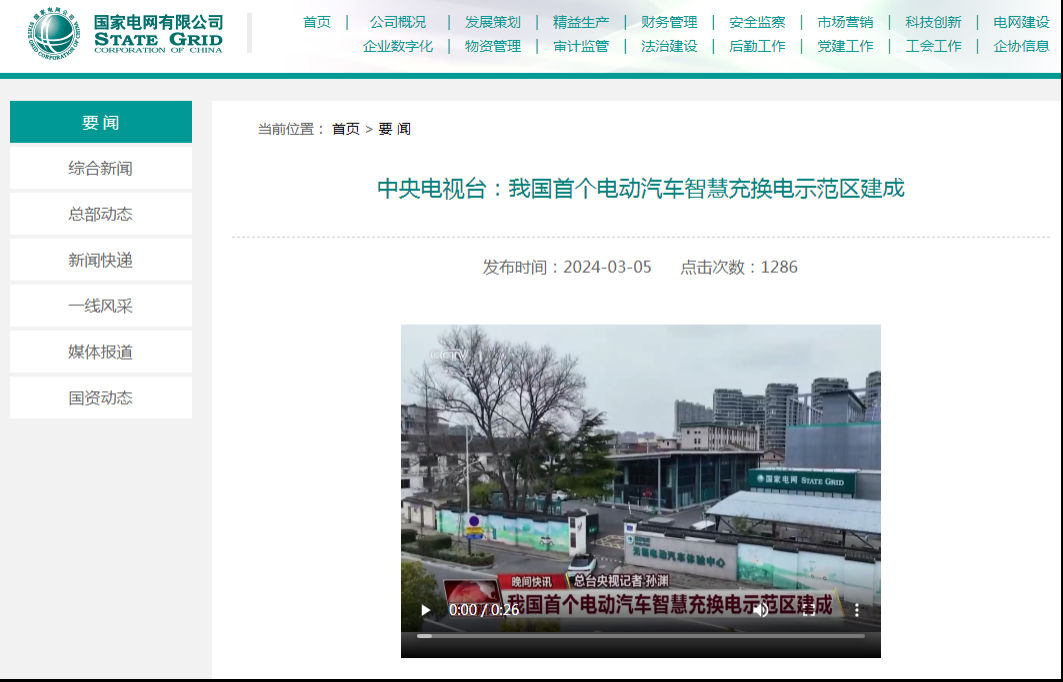This screenshot has height=682, width=1063.
Task: Select 国资动态 in the sidebar
Action: click(101, 397)
